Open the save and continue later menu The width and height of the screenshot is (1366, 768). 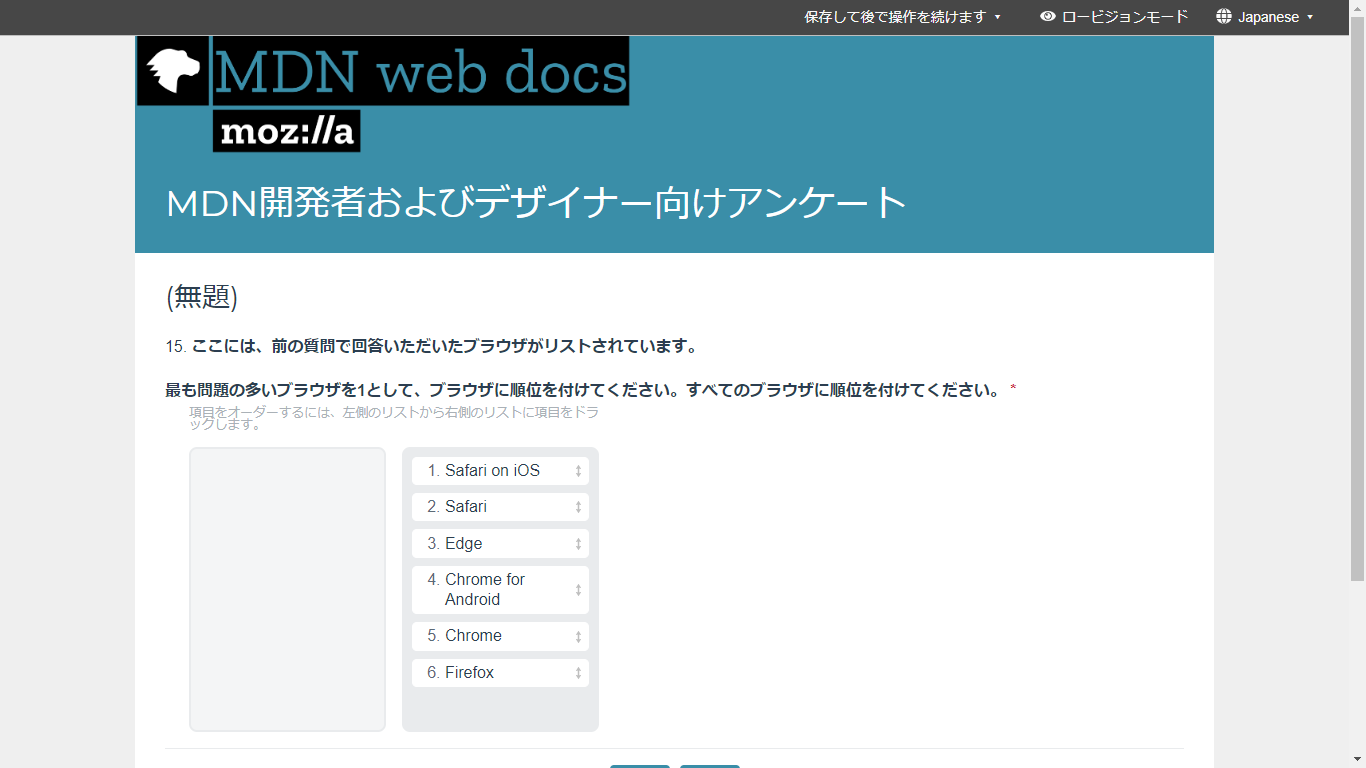pos(895,17)
